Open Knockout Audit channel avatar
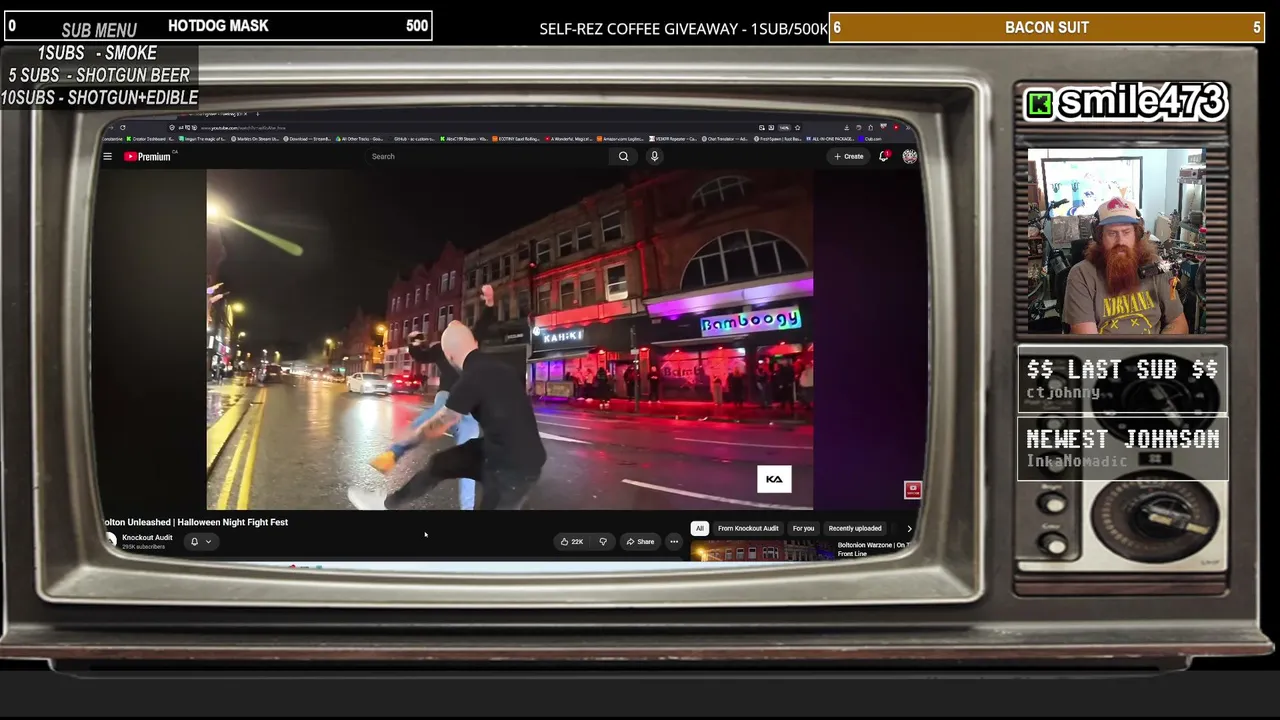Viewport: 1280px width, 720px height. coord(111,541)
